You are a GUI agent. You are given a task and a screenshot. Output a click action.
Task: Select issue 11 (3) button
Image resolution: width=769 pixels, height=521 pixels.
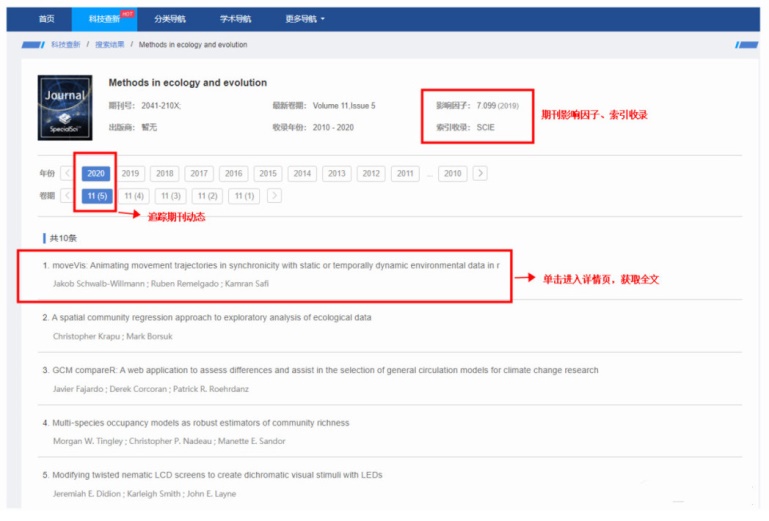click(x=171, y=196)
